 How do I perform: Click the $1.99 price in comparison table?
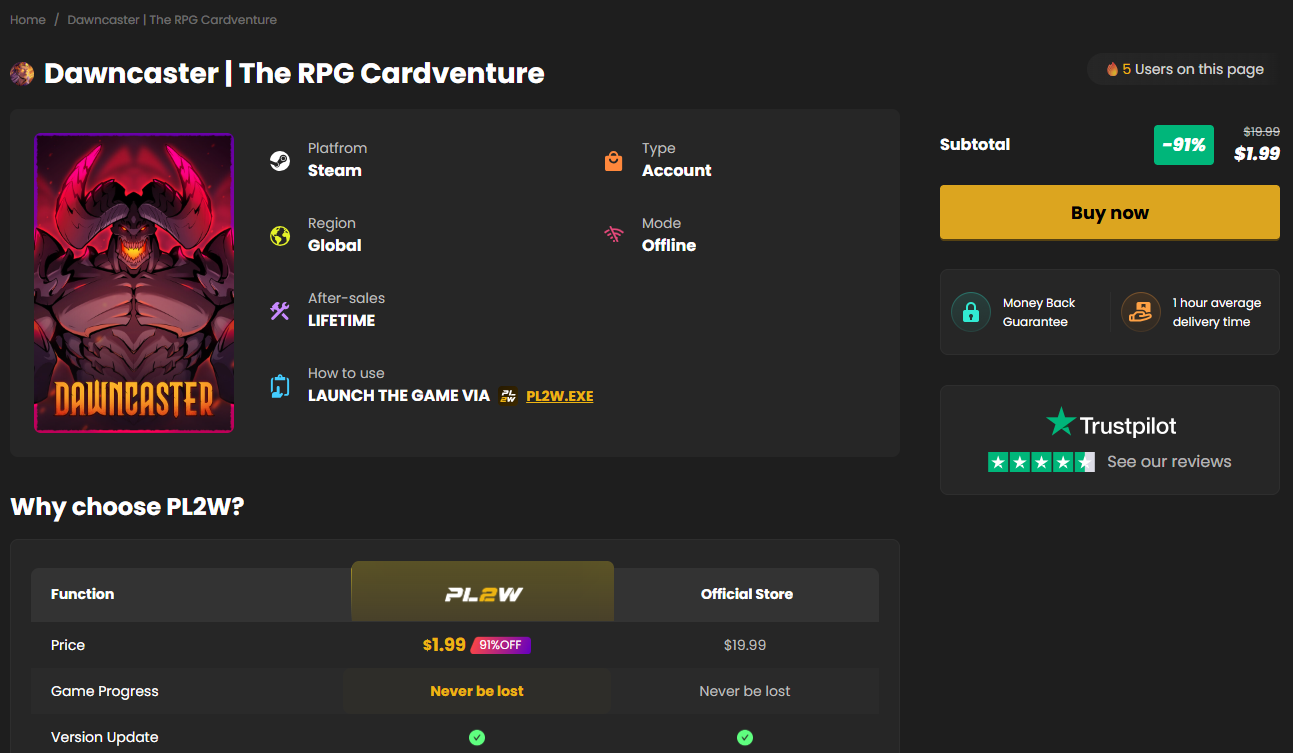point(444,645)
